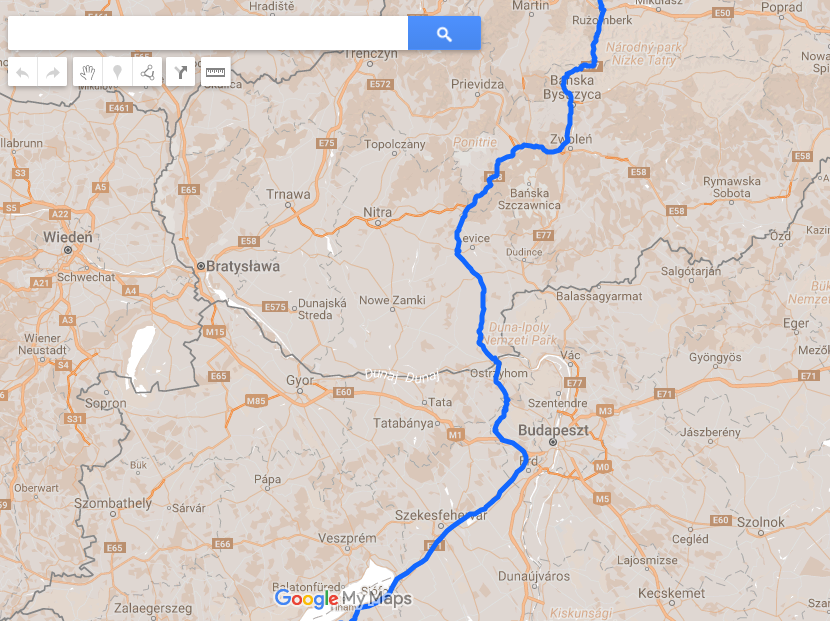The height and width of the screenshot is (621, 830).
Task: Click the blue route near Levice
Action: [x=457, y=238]
